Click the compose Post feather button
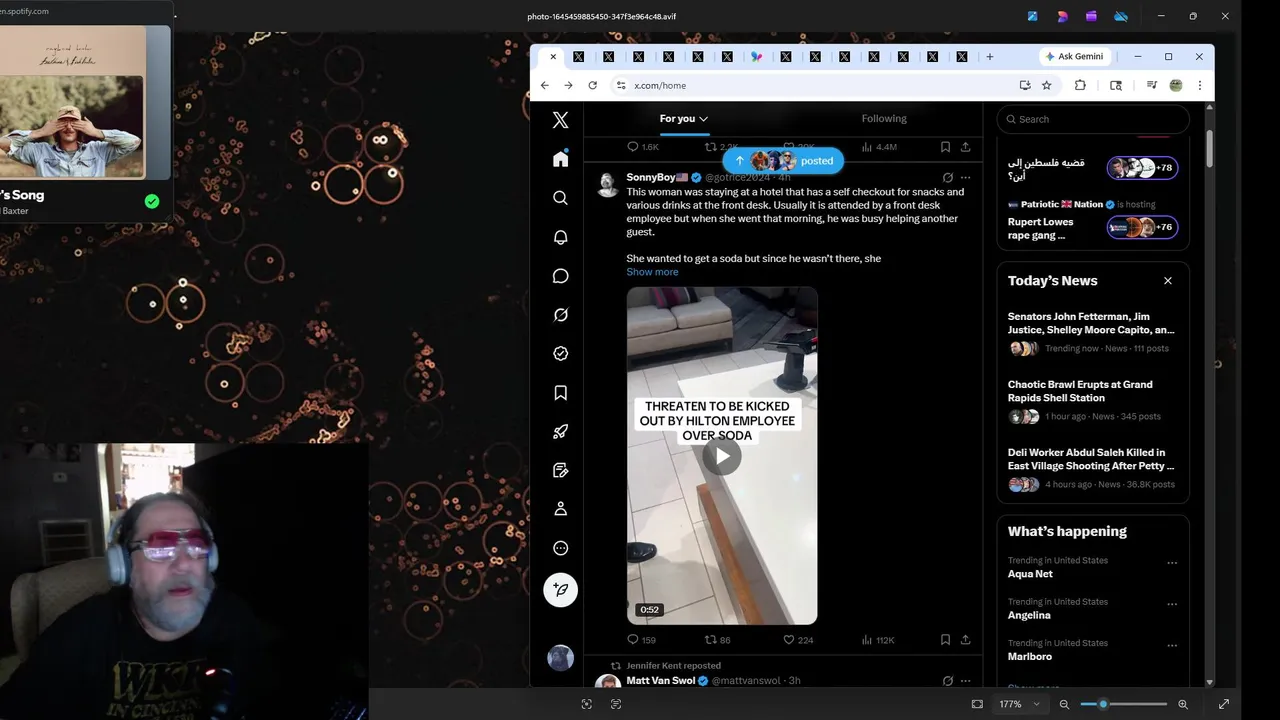This screenshot has width=1280, height=720. click(560, 590)
